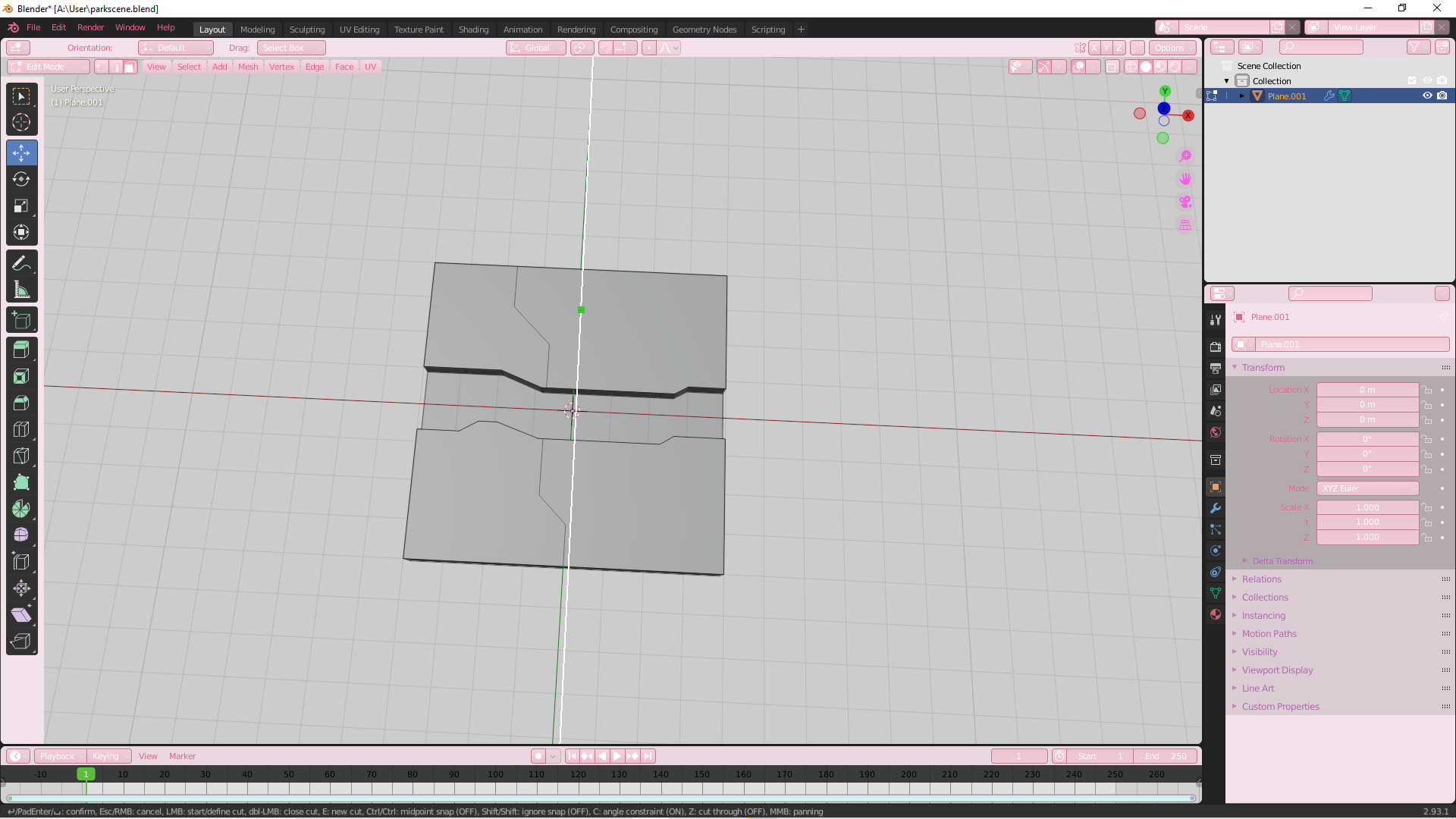Click the Scale X value field
This screenshot has width=1456, height=819.
tap(1367, 507)
